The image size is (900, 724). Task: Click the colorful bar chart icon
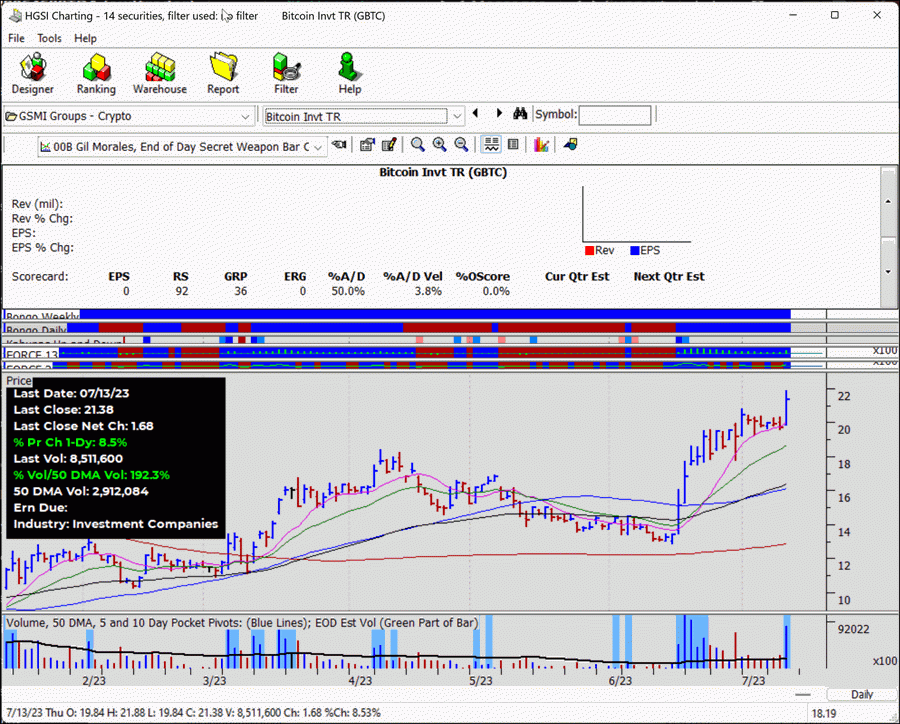(x=541, y=145)
